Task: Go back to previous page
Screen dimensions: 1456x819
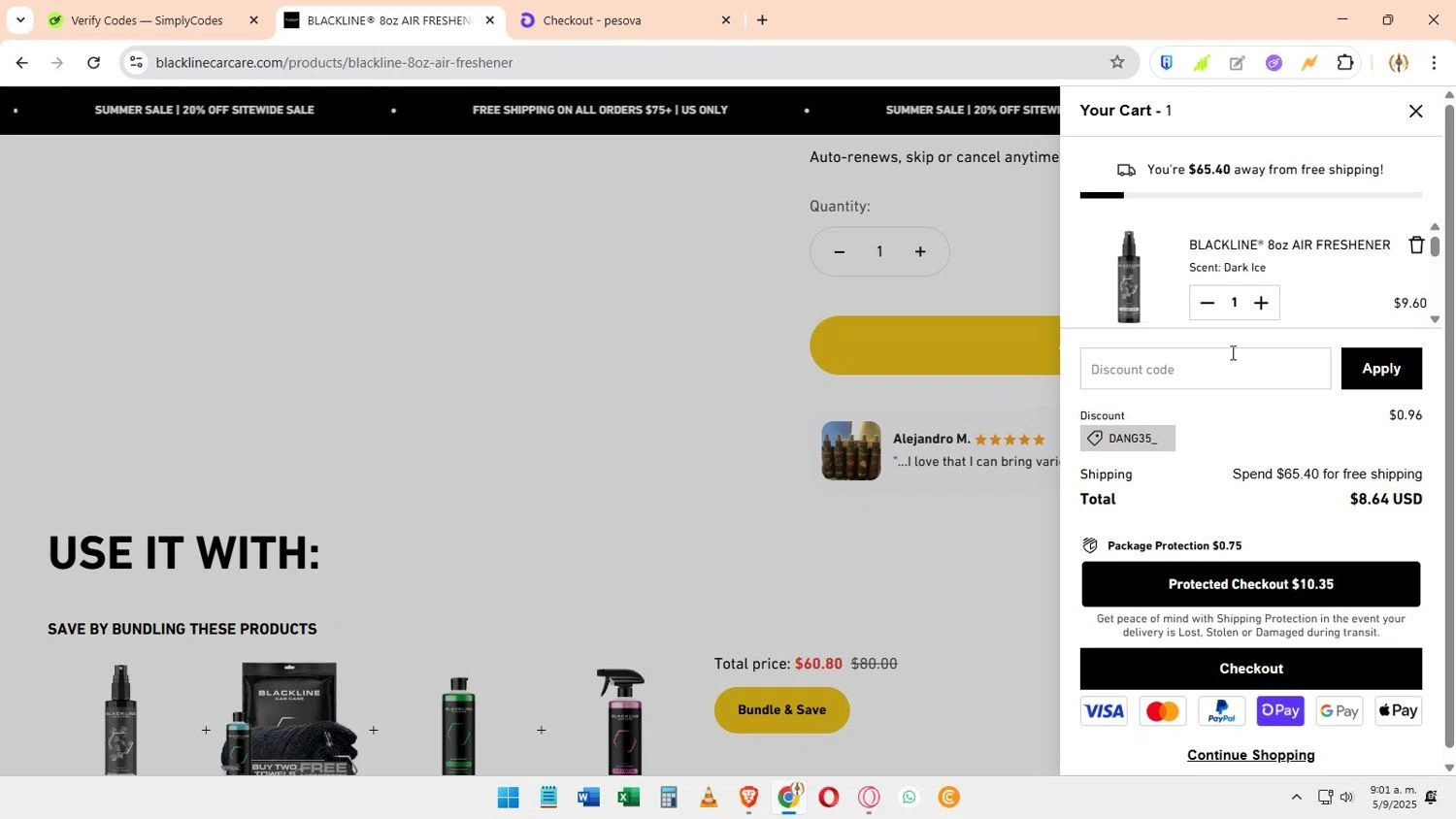Action: 22,63
